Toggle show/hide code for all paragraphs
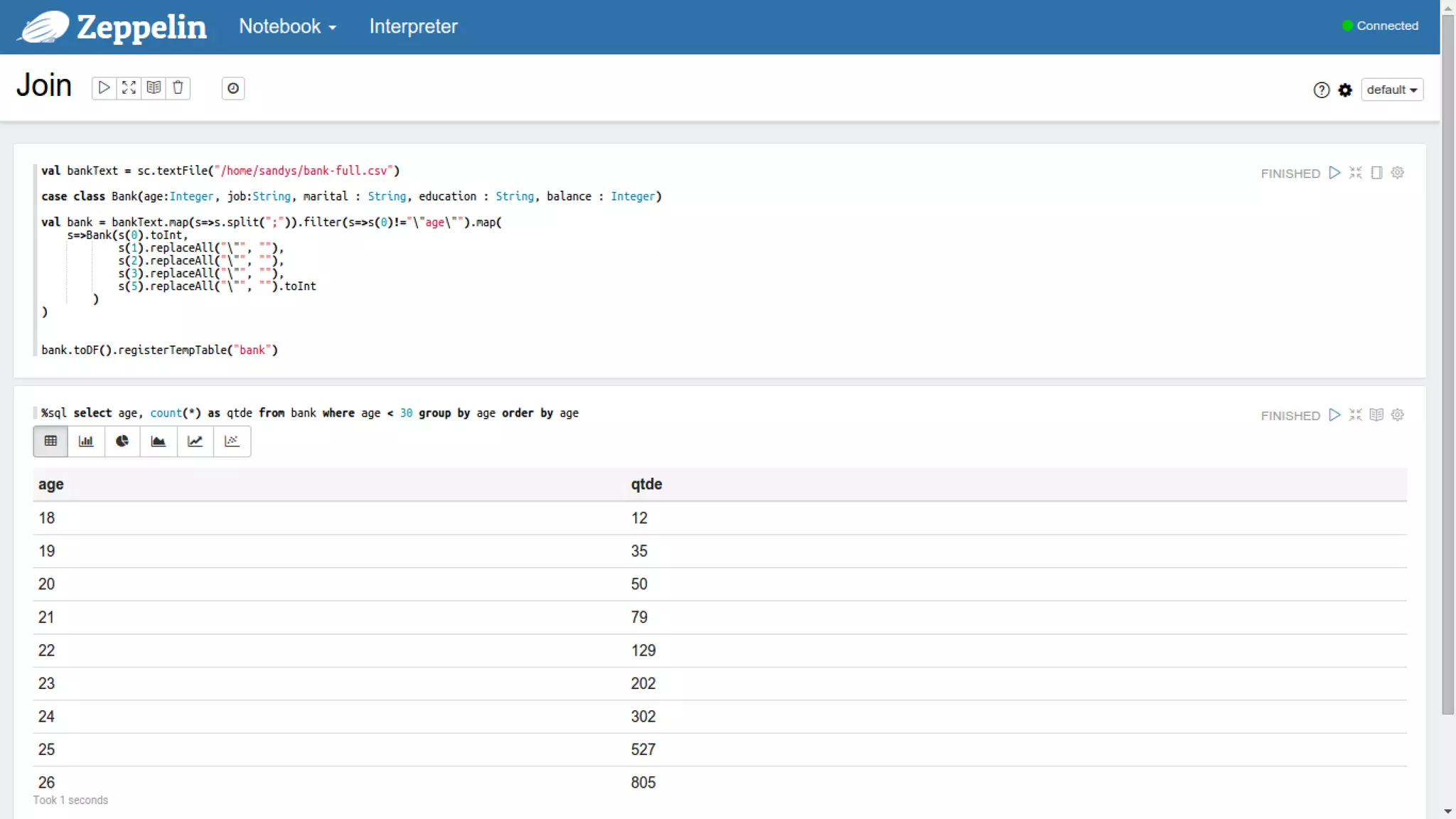Viewport: 1456px width, 819px height. pos(129,87)
